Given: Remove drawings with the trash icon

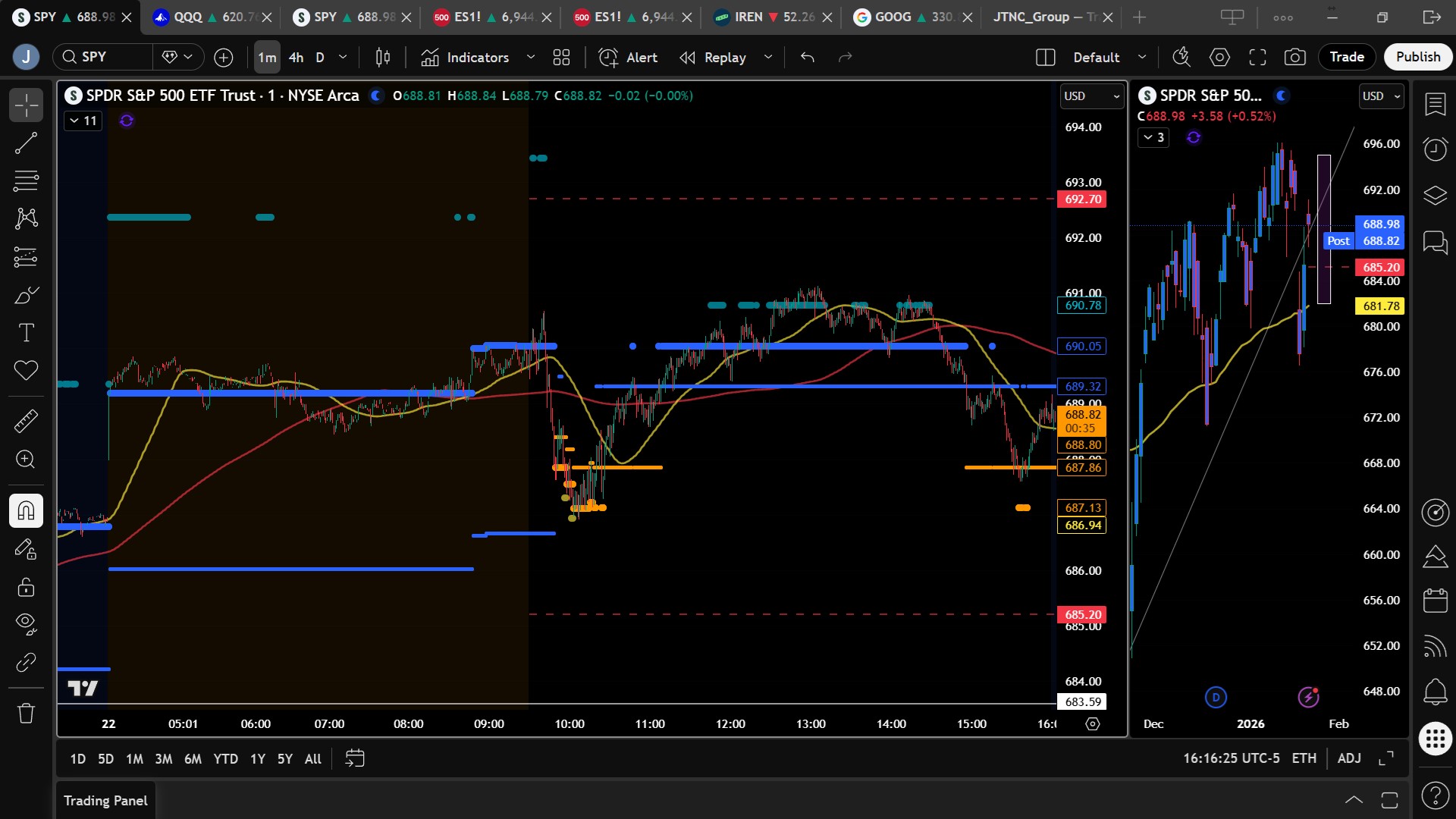Looking at the screenshot, I should click(26, 713).
